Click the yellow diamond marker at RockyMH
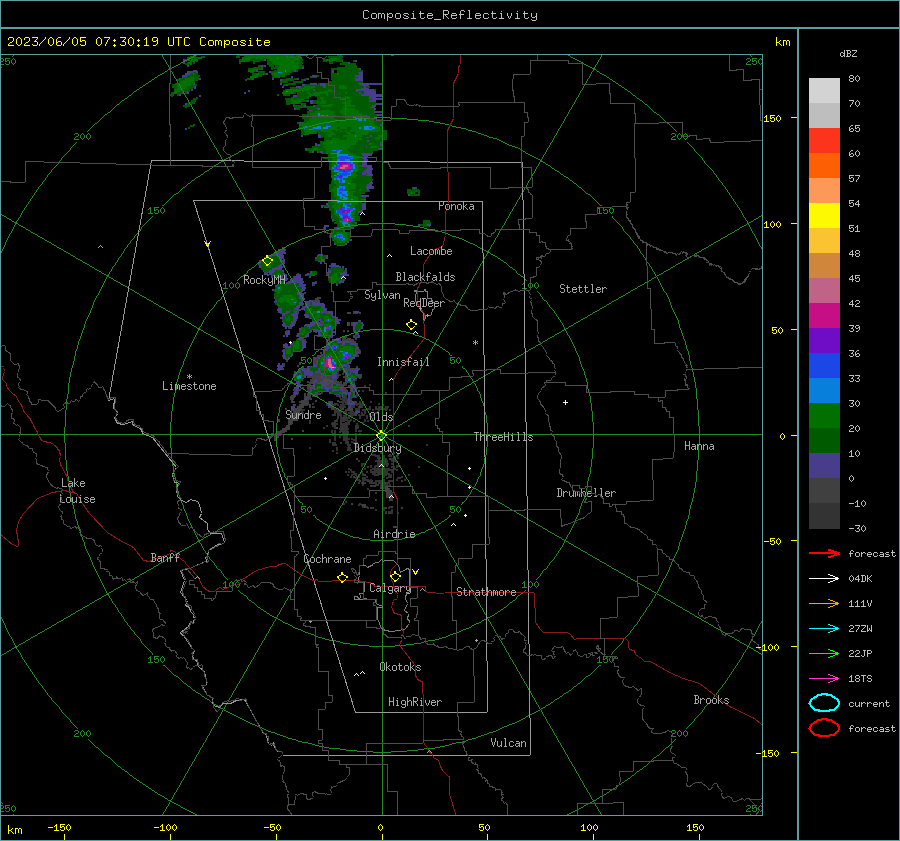The width and height of the screenshot is (900, 841). [267, 261]
